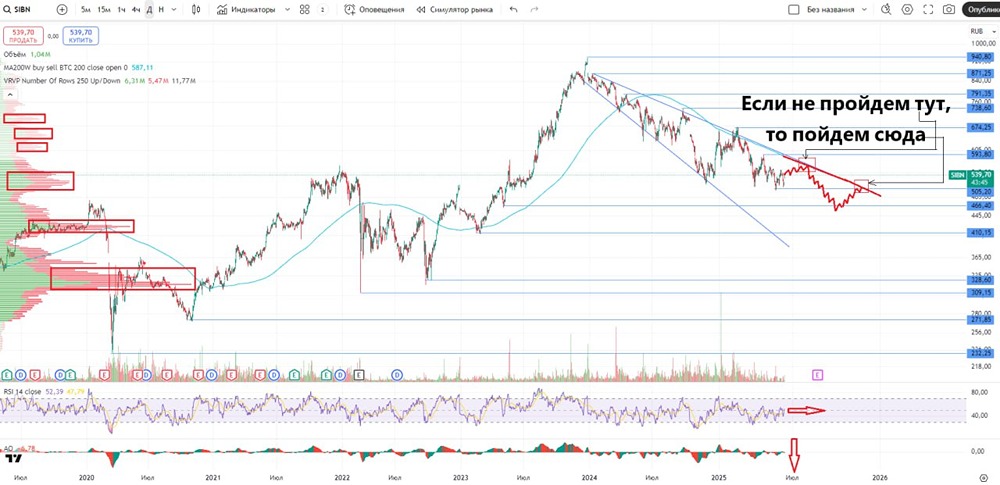Open chart settings hexagon icon
1000x485 pixels.
click(x=907, y=10)
